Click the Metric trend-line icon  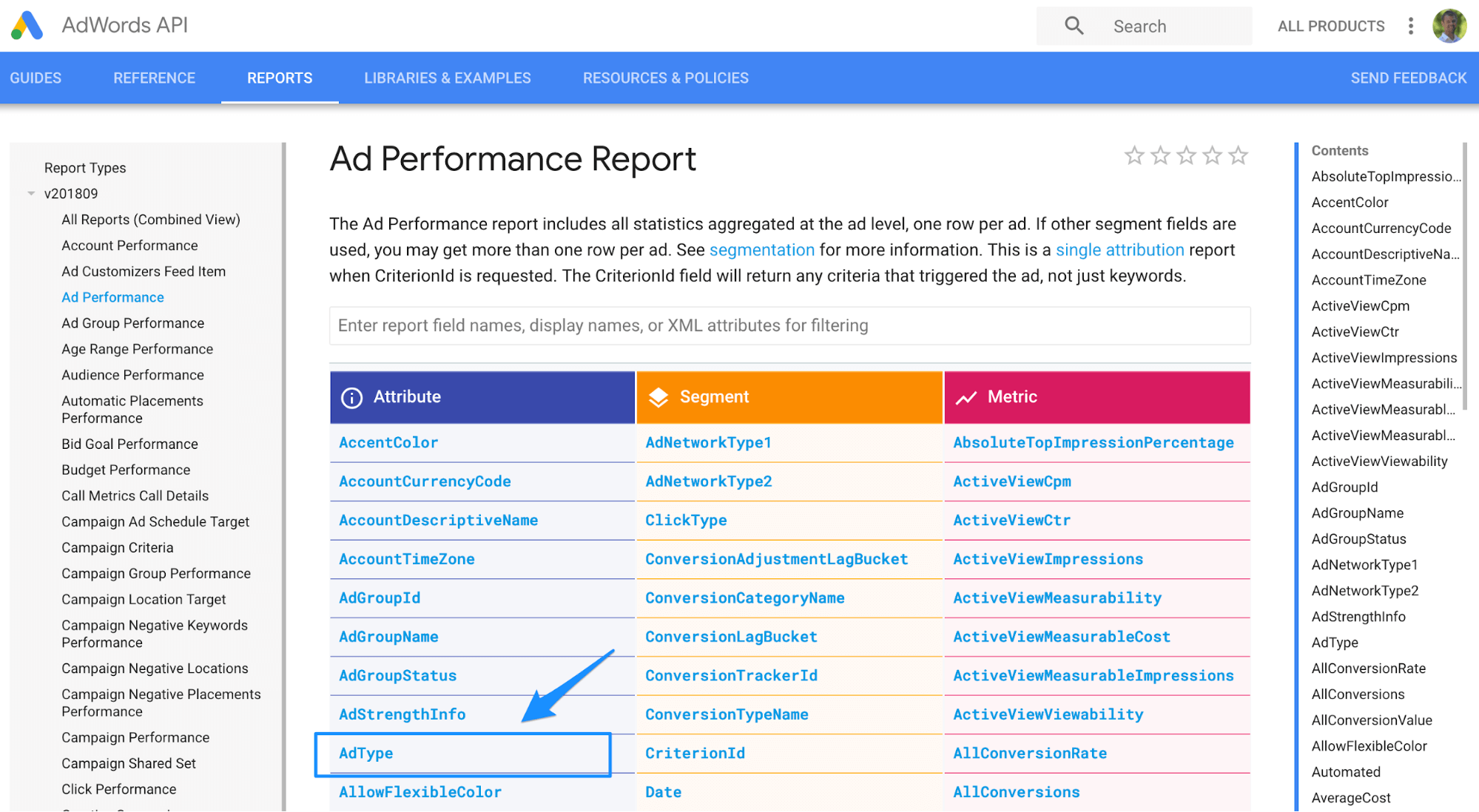pos(966,397)
